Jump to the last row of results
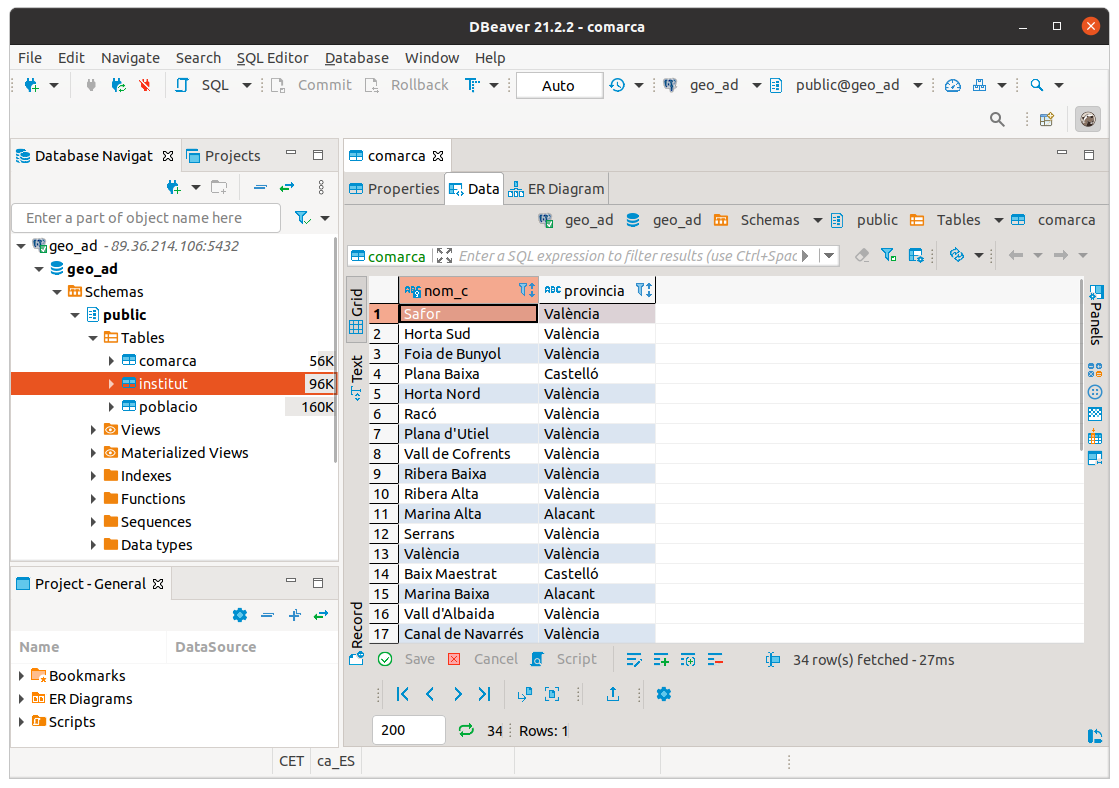The width and height of the screenshot is (1119, 788). (x=485, y=694)
